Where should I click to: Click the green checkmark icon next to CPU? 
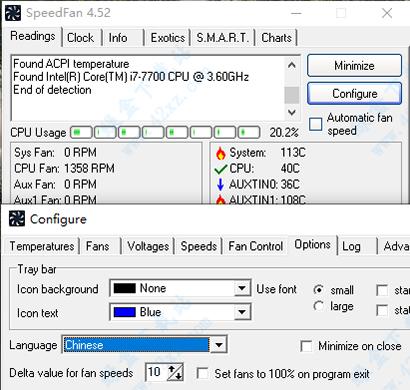[x=221, y=169]
